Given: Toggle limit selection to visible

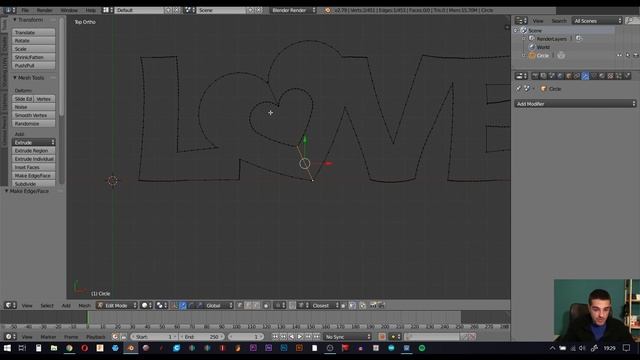Looking at the screenshot, I should click(266, 305).
